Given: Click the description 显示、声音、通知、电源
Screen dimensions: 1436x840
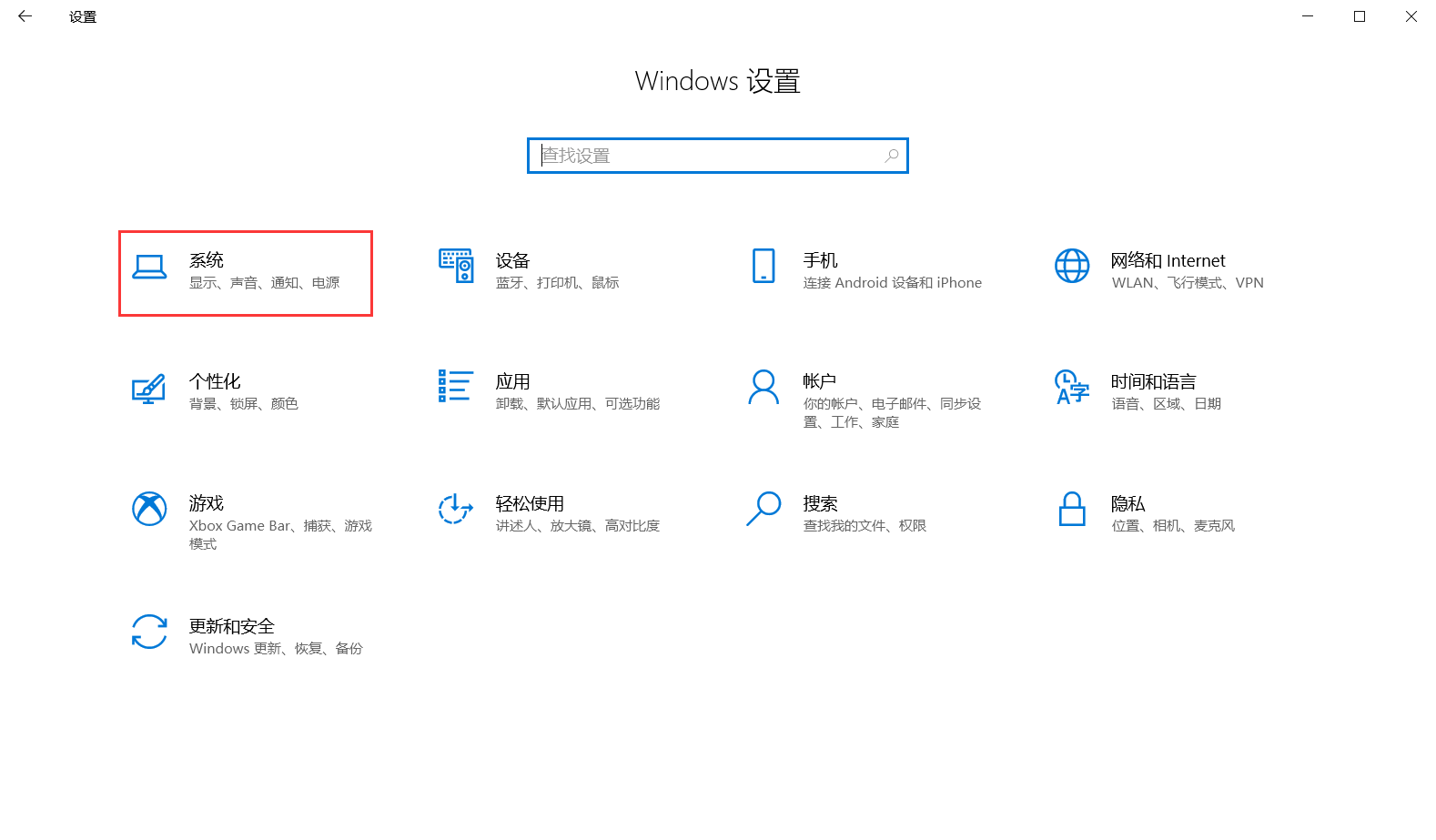Looking at the screenshot, I should pos(264,283).
